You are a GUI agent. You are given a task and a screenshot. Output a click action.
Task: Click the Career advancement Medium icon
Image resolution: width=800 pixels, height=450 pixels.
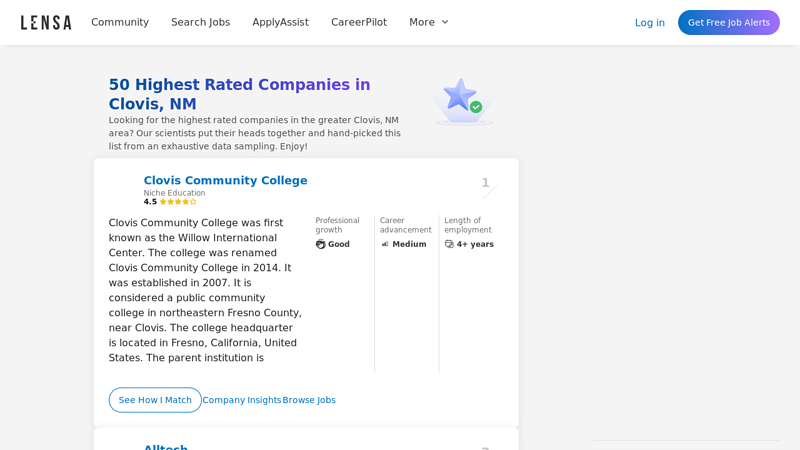point(385,244)
